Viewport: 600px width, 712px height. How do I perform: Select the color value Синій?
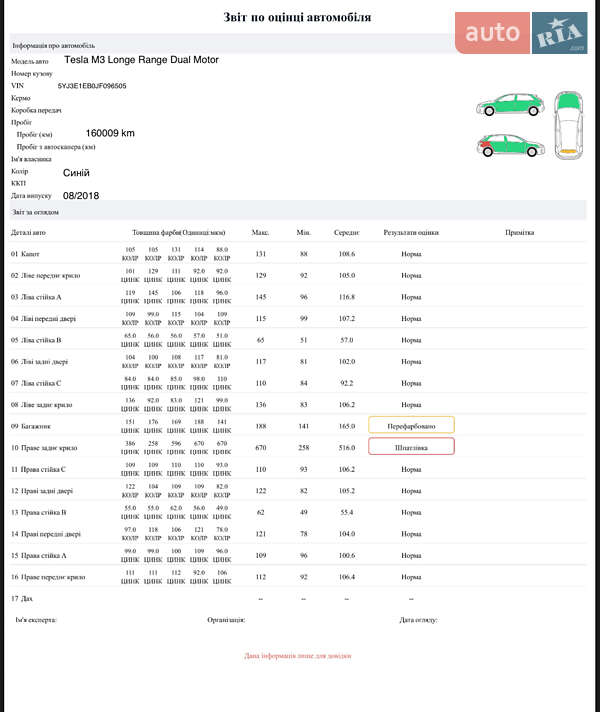point(76,173)
